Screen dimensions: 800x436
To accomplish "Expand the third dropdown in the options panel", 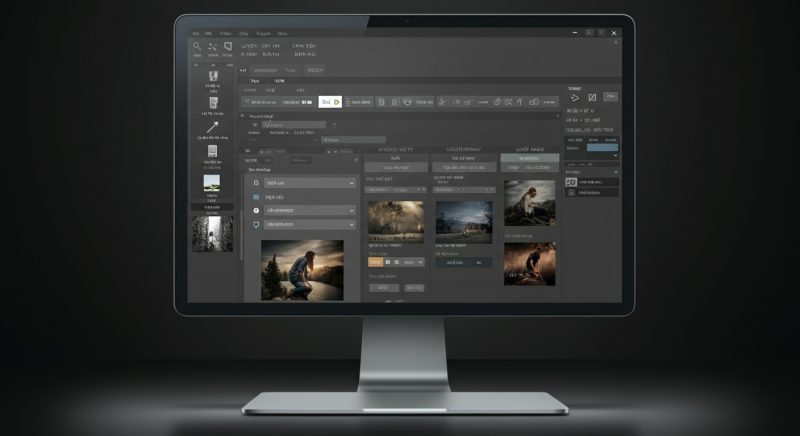I will (310, 210).
